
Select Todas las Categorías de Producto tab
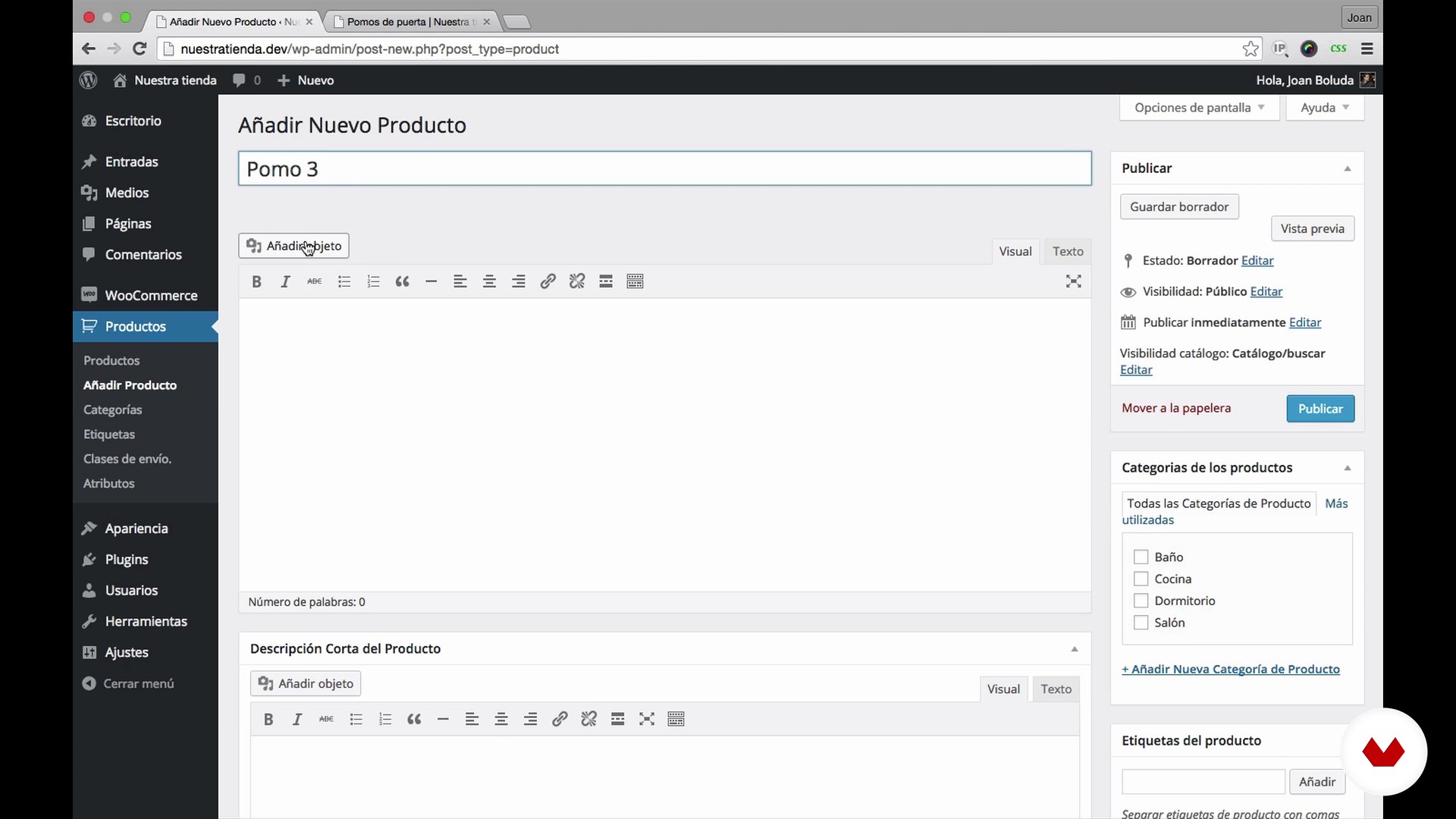click(1219, 504)
